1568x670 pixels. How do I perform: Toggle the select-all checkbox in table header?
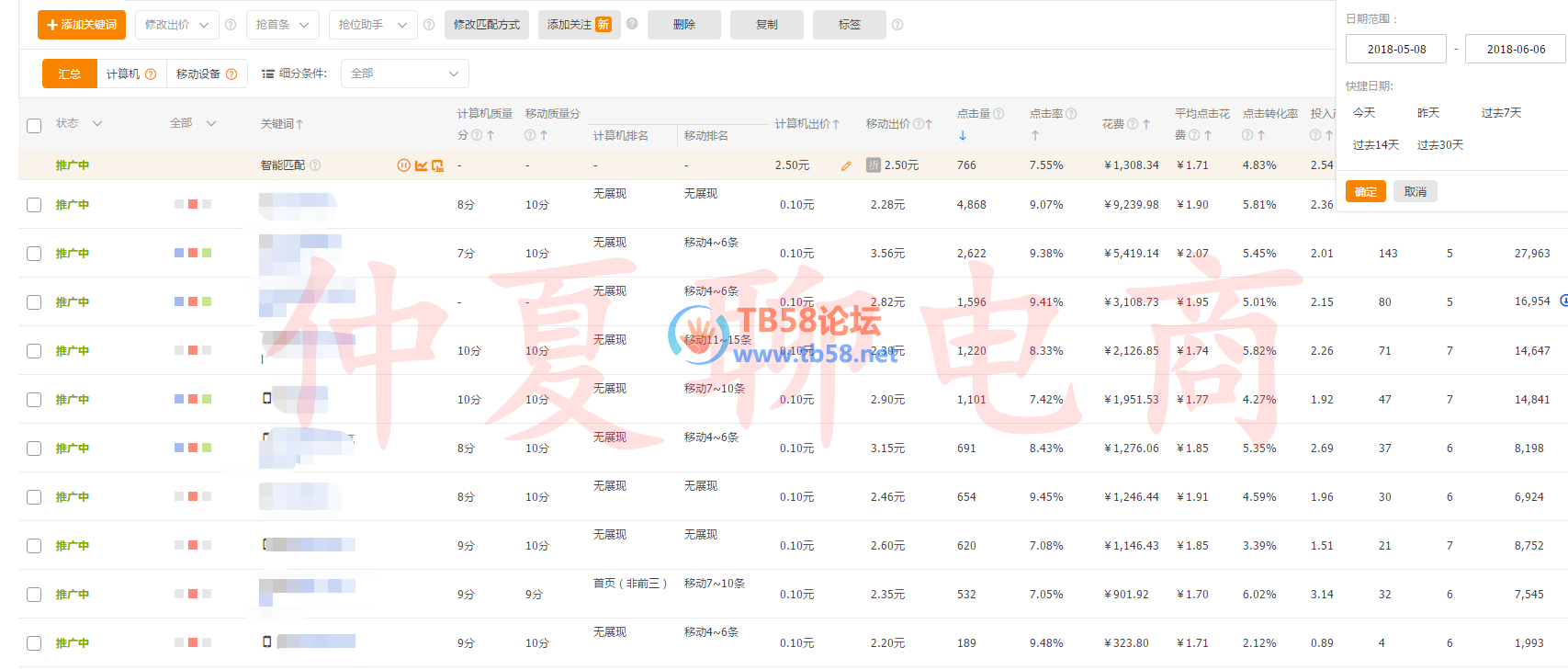[34, 125]
